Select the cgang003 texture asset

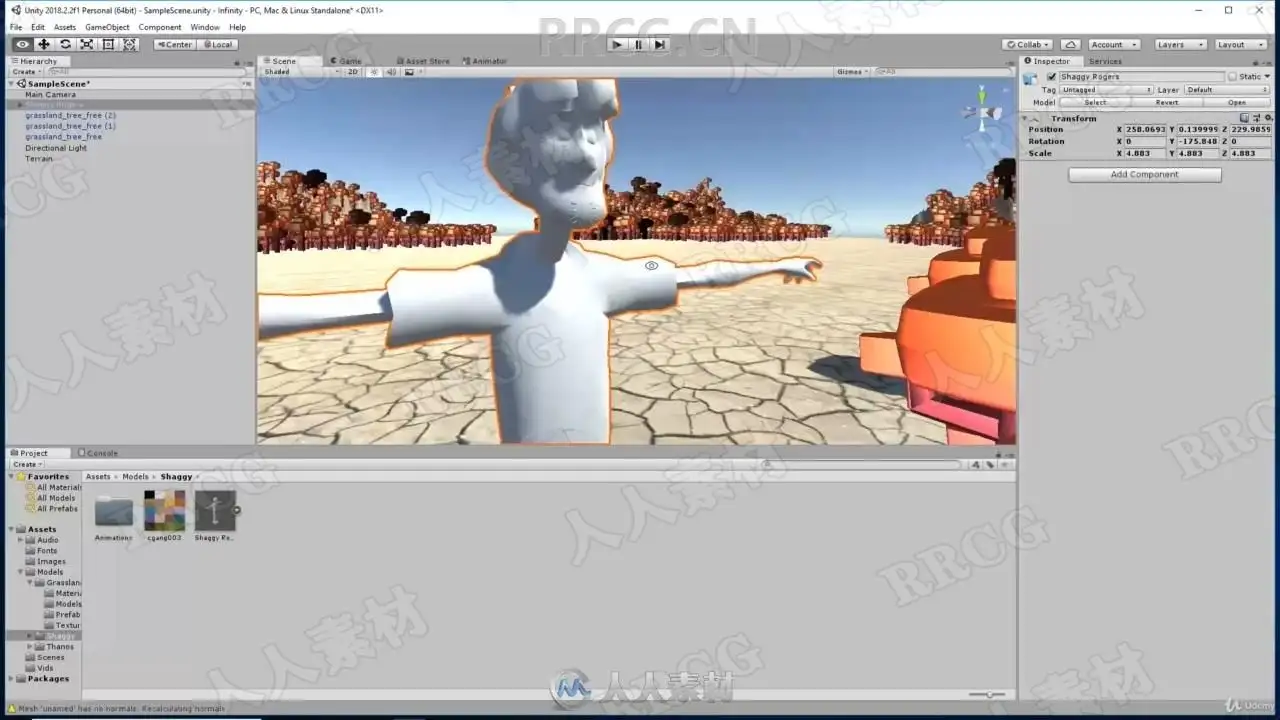[164, 510]
